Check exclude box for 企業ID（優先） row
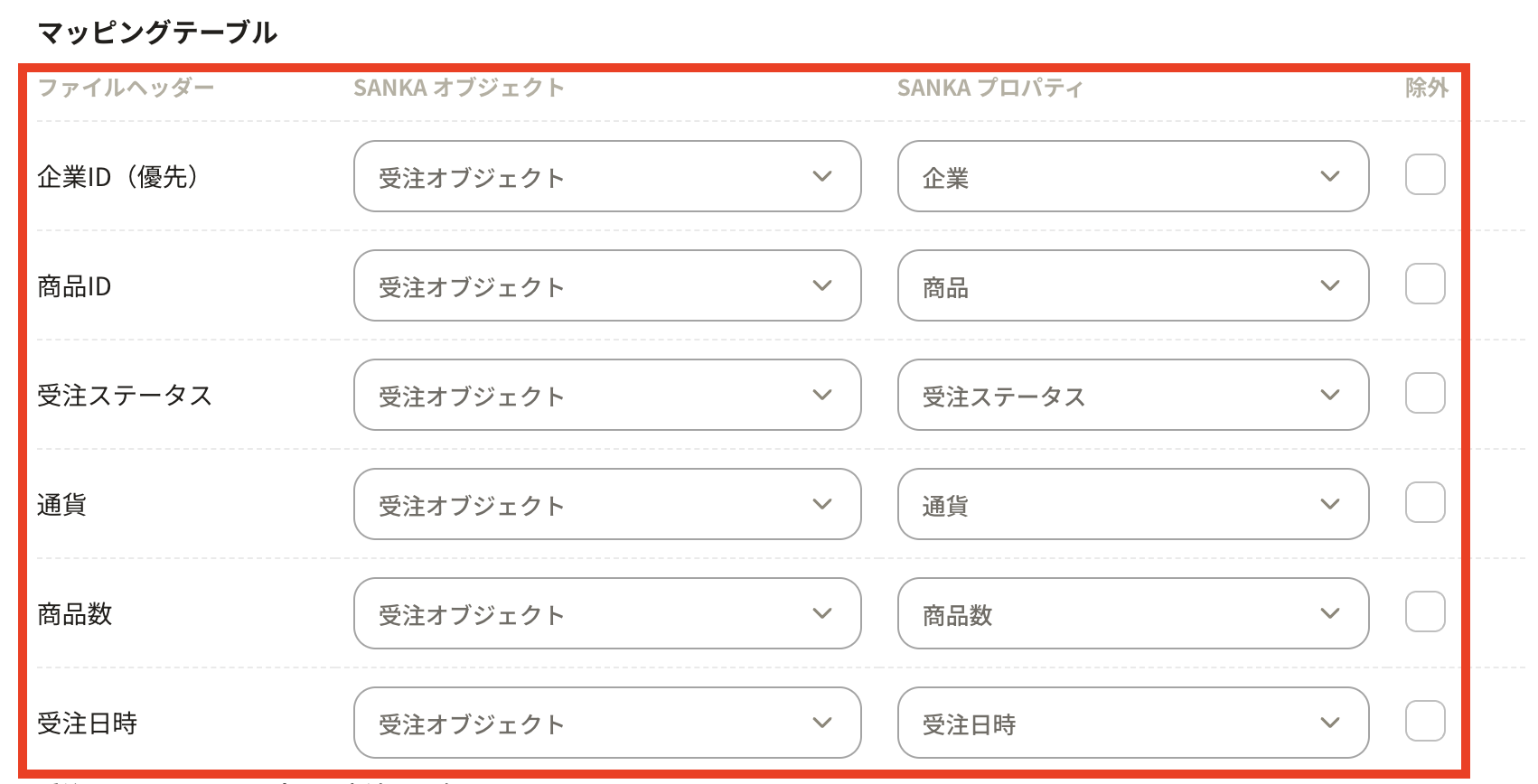Viewport: 1538px width, 784px height. click(1425, 175)
